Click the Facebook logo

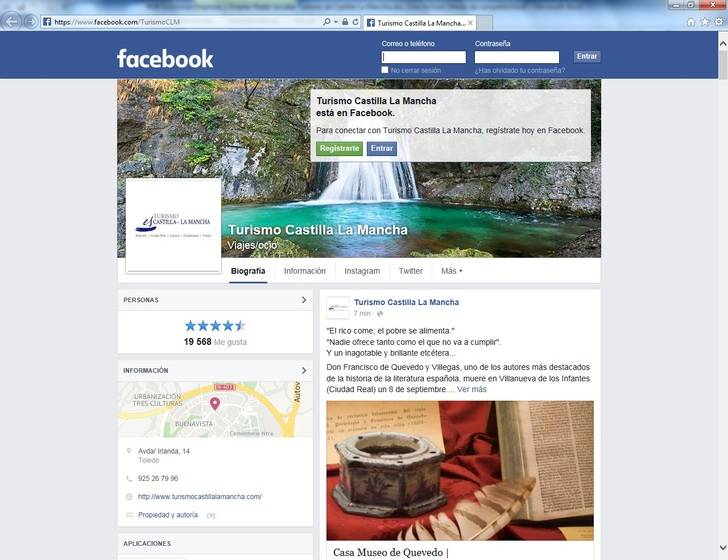(165, 59)
